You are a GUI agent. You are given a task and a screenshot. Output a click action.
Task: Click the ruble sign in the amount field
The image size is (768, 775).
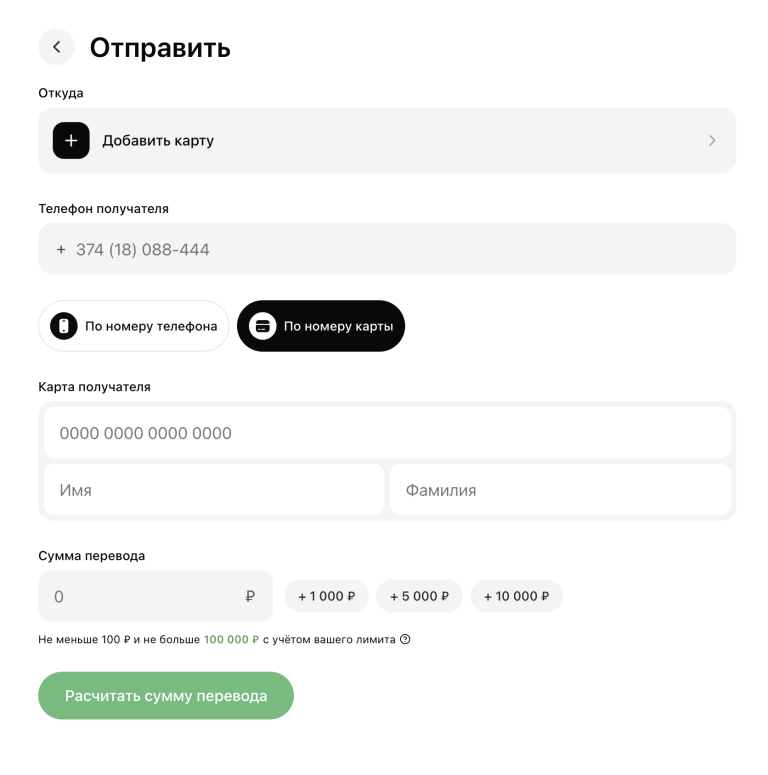pos(250,596)
